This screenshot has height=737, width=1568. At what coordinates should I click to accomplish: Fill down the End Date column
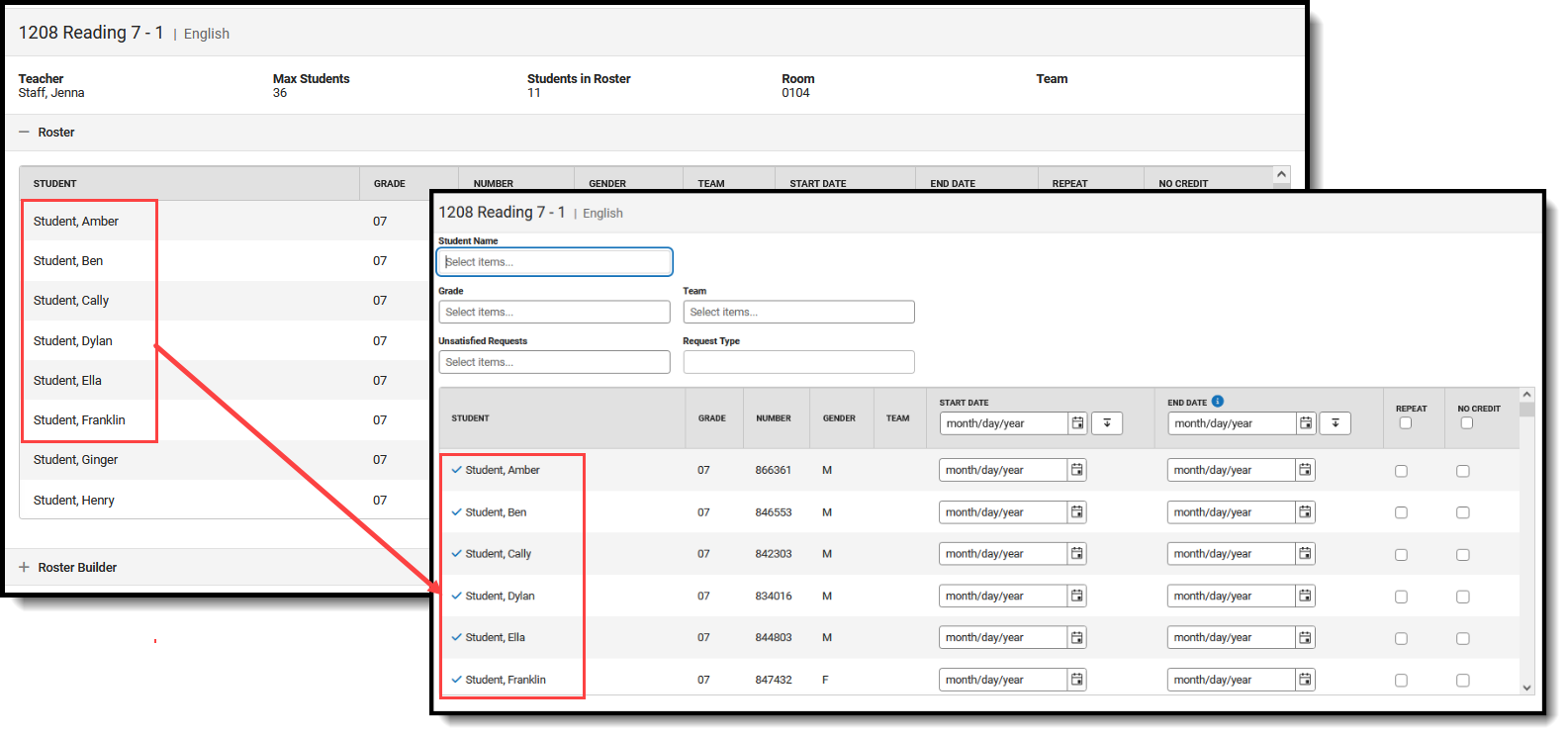tap(1336, 423)
